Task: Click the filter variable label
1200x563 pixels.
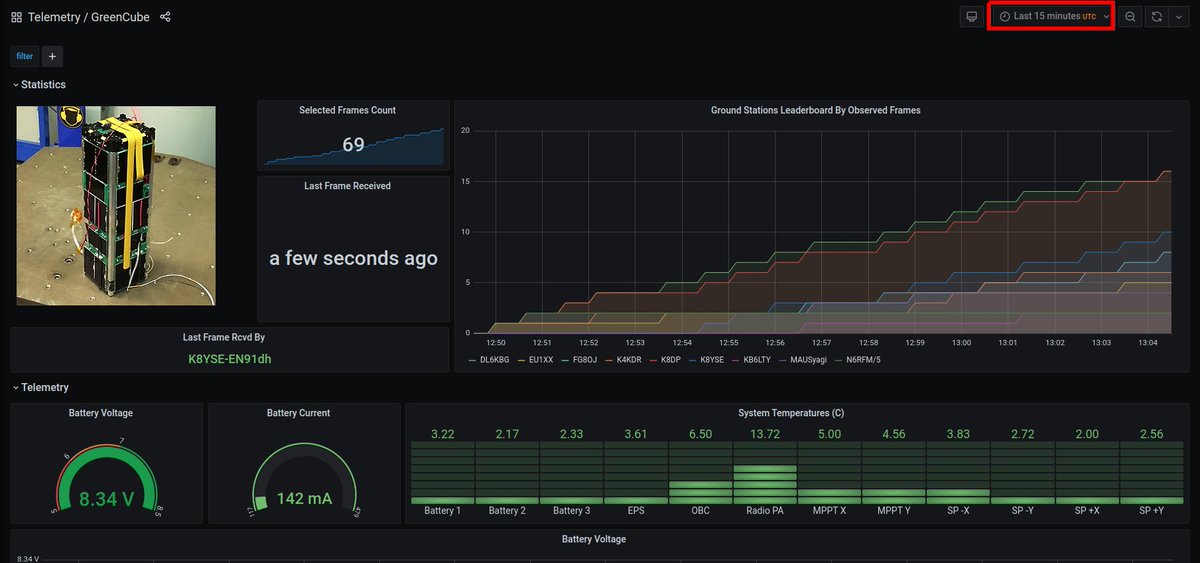Action: (x=24, y=56)
